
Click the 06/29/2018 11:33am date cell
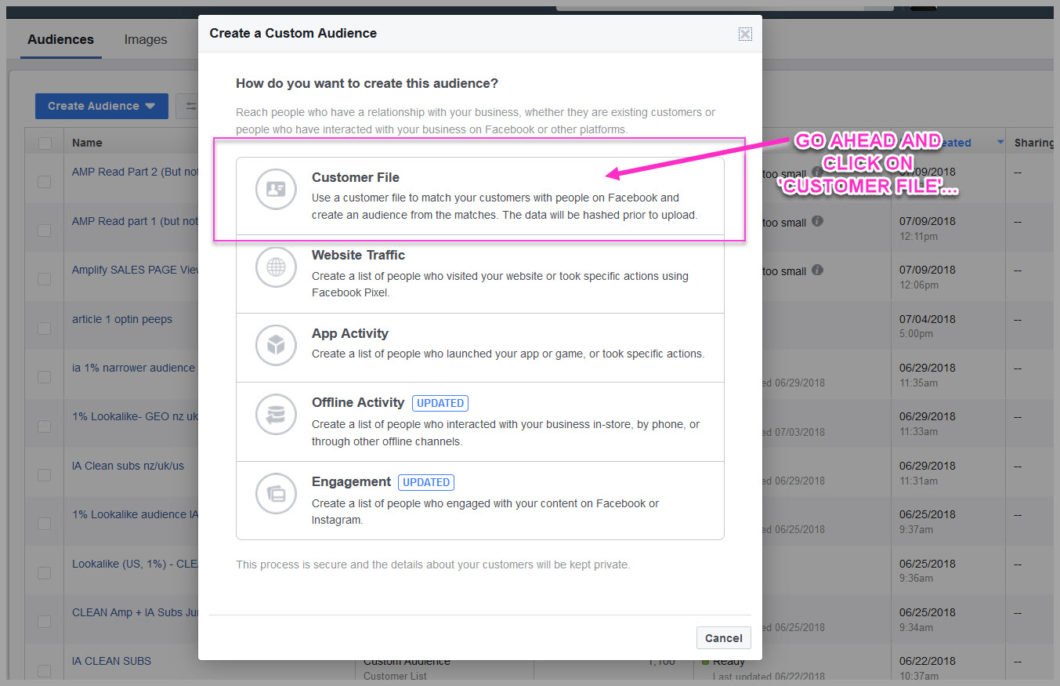point(928,424)
